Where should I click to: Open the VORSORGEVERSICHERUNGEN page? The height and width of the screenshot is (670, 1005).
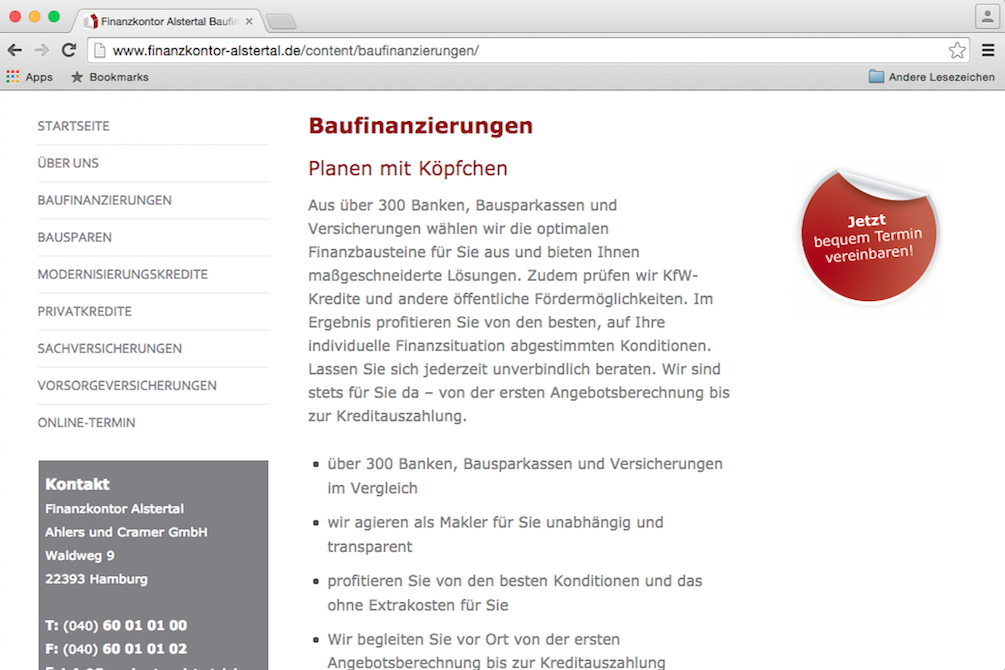(127, 385)
